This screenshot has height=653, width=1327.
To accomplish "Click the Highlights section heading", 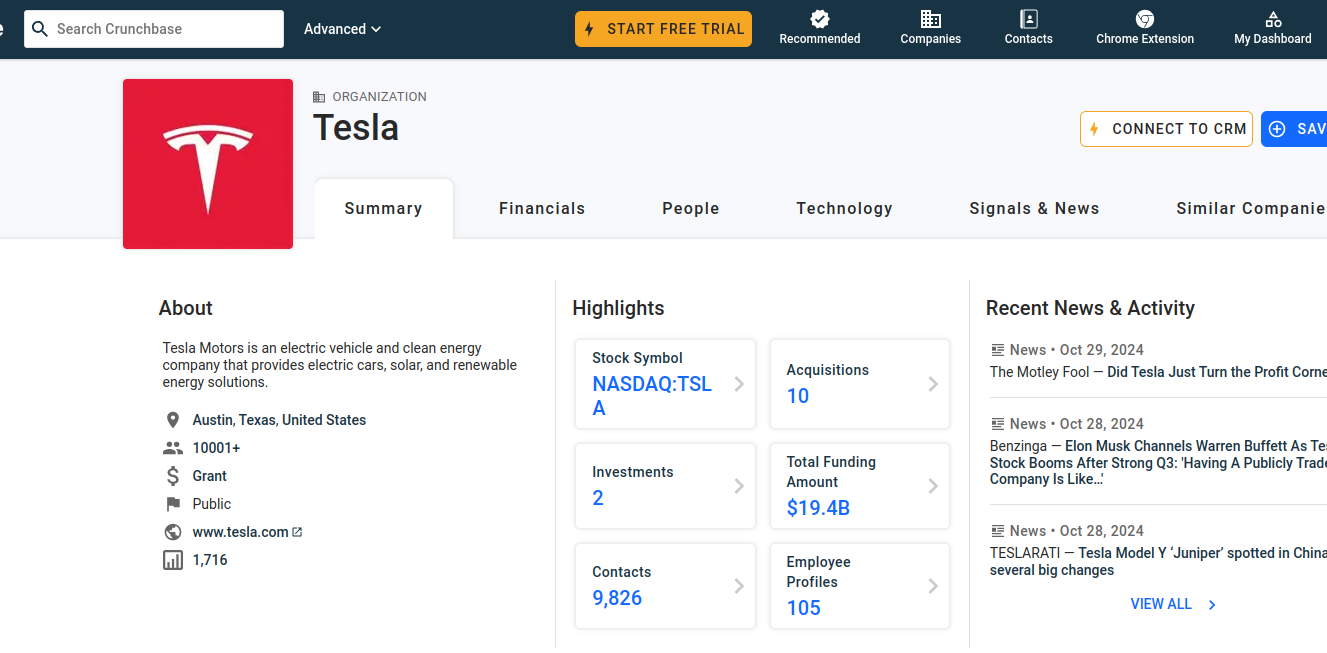I will coord(618,308).
